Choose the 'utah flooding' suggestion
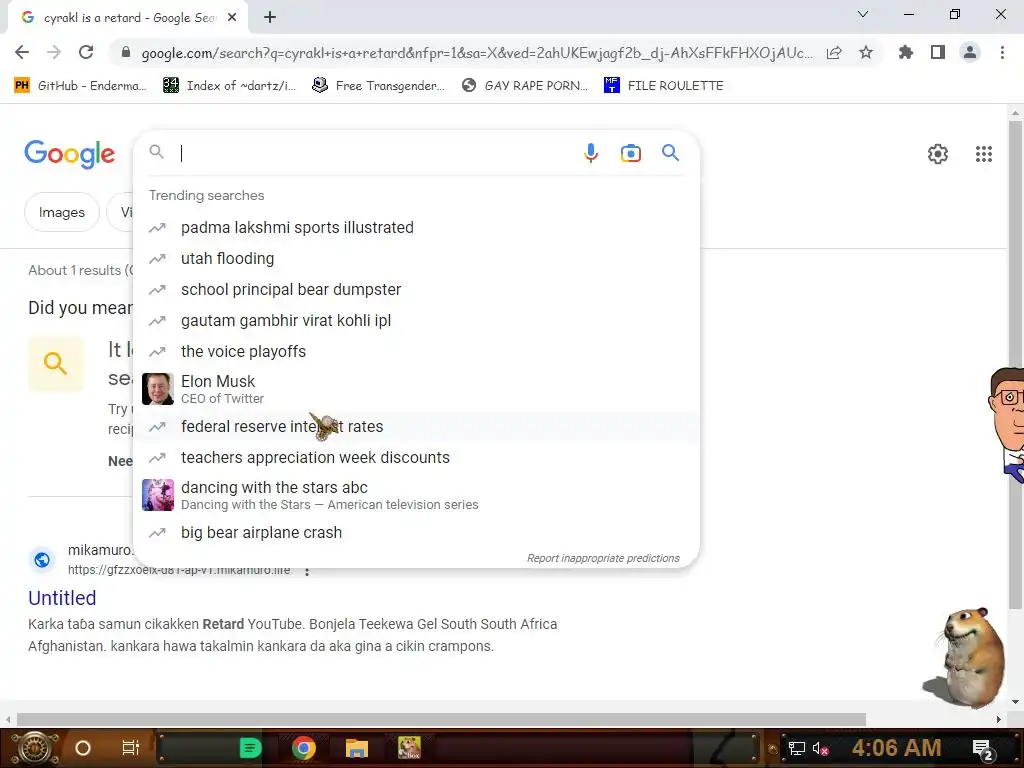The height and width of the screenshot is (768, 1024). click(x=416, y=259)
